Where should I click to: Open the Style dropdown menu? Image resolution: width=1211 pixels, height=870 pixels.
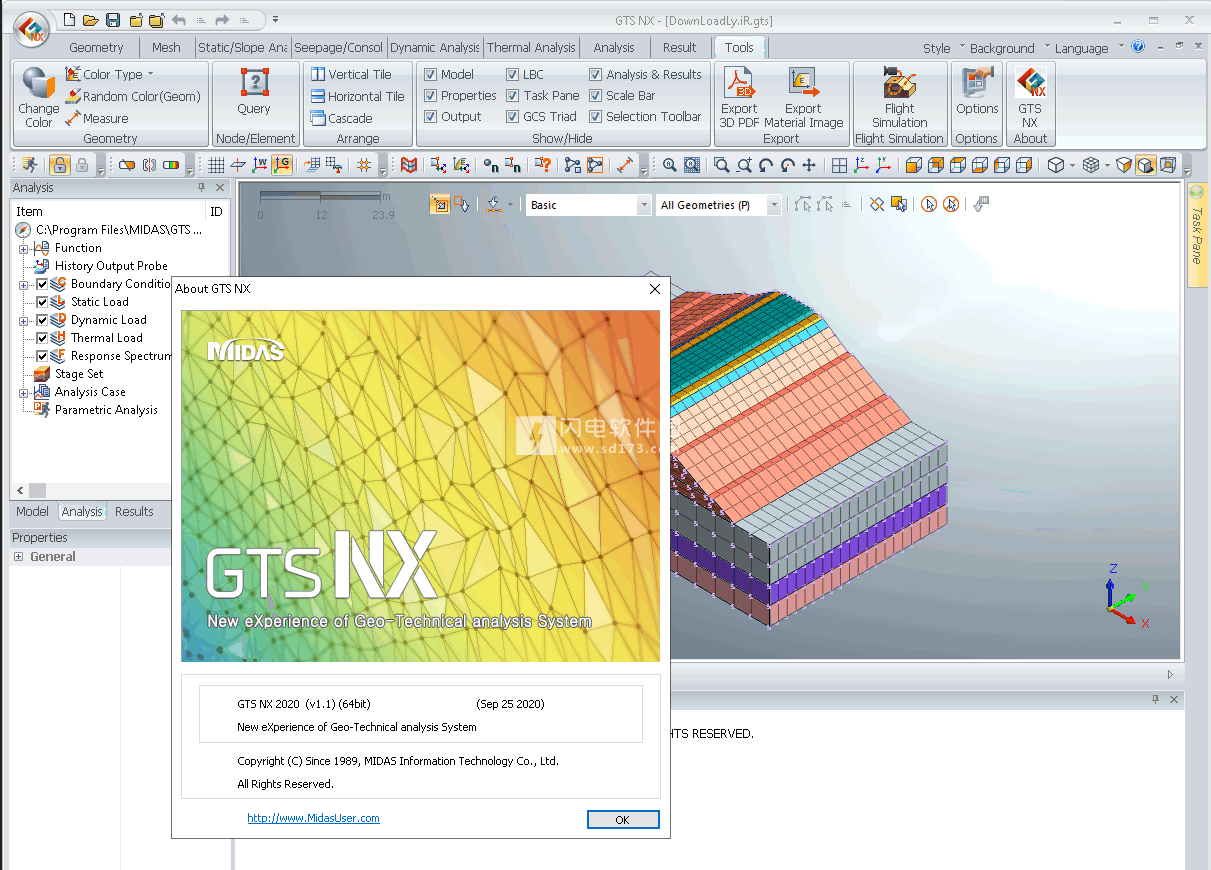[x=943, y=48]
